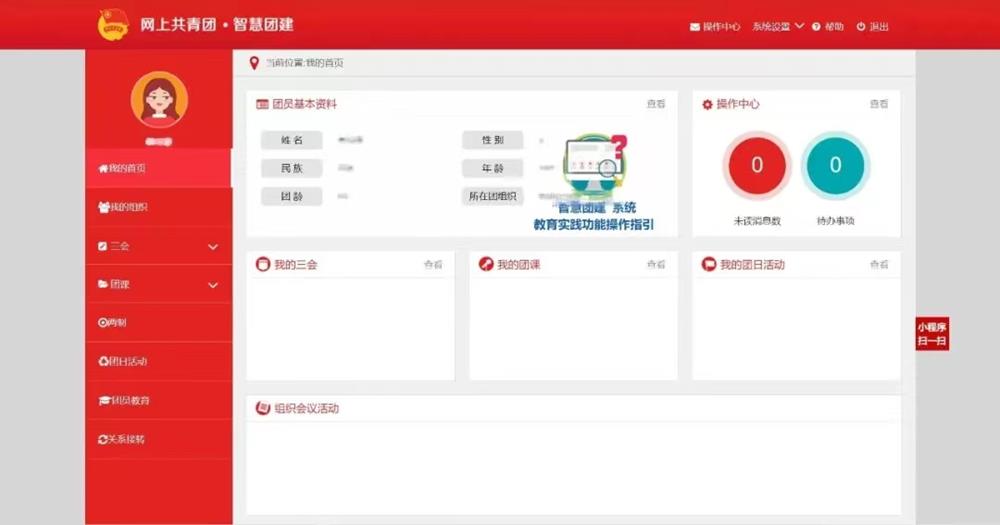Screen dimensions: 1000x525
Task: Expand the 团课 sidebar menu chevron
Action: [x=213, y=285]
